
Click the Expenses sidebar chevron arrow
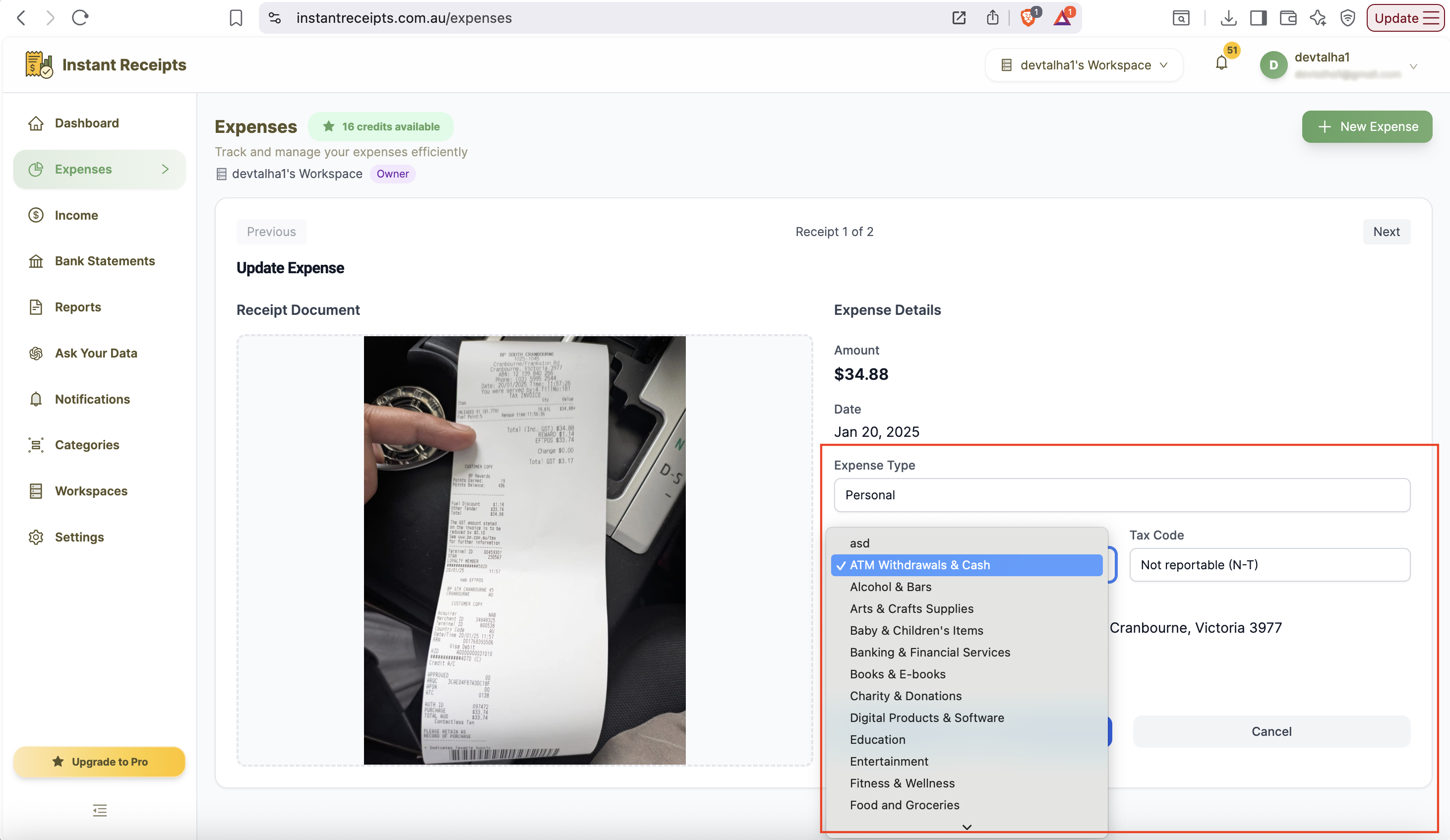[166, 169]
